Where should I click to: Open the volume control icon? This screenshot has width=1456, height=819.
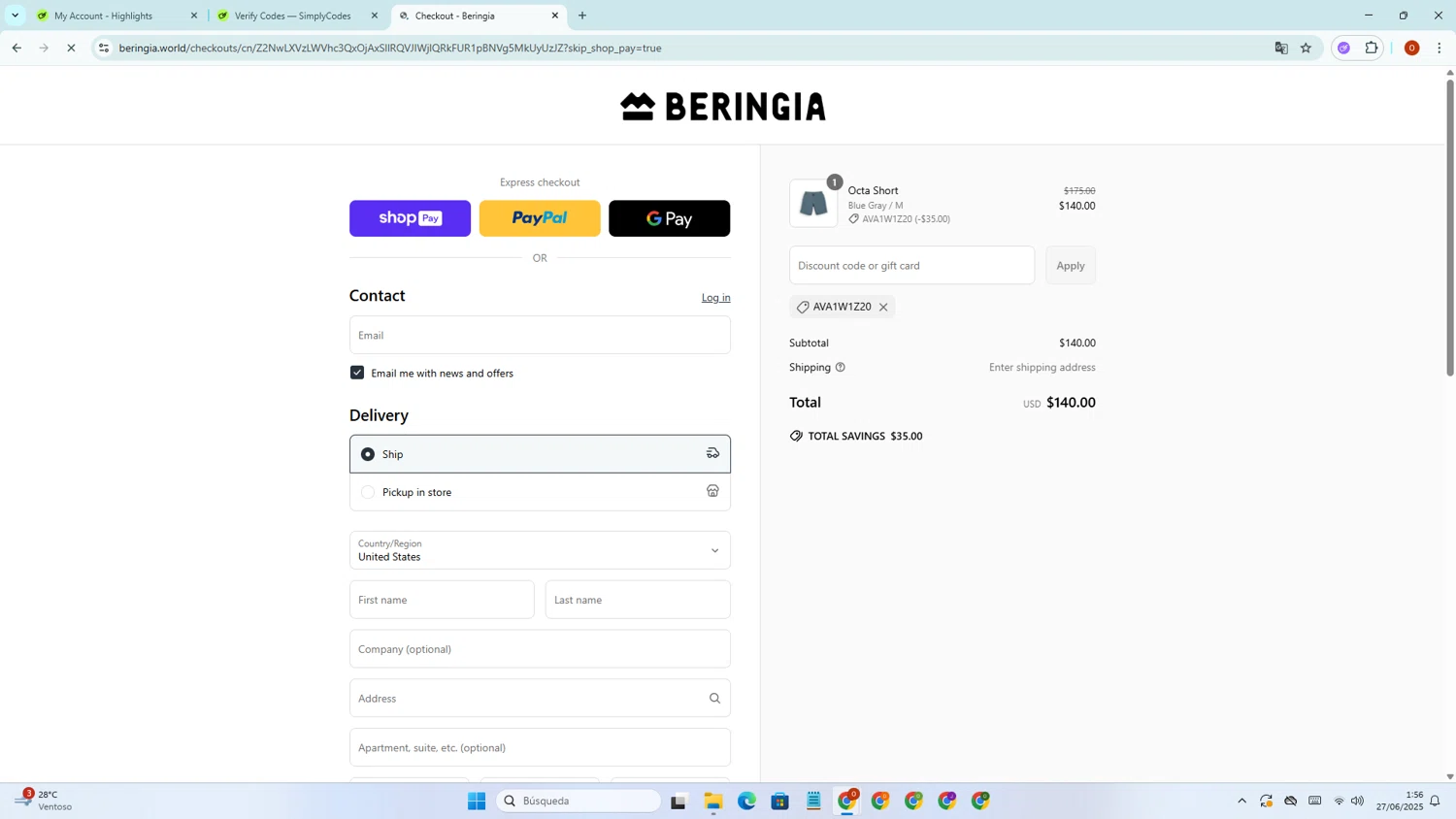pos(1357,801)
